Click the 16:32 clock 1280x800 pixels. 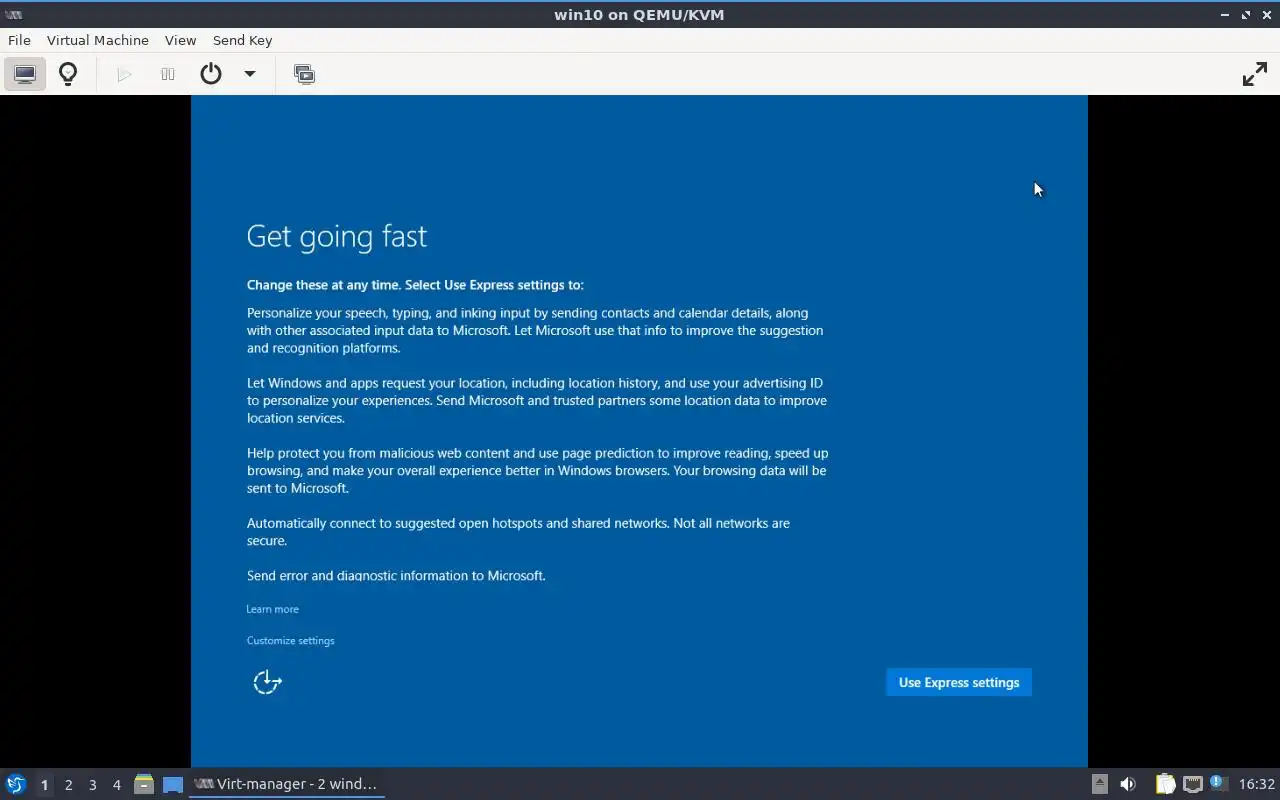pos(1256,784)
